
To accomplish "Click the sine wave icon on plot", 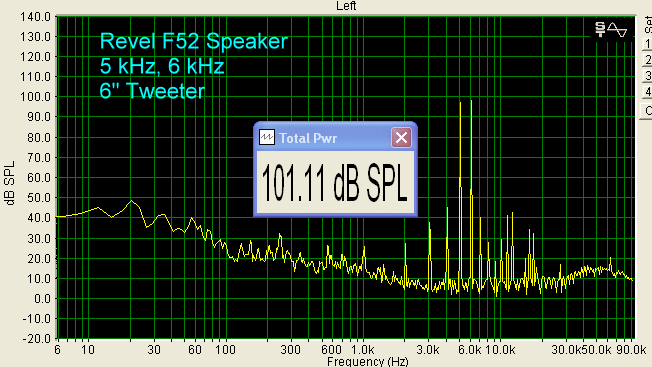I will (x=617, y=30).
